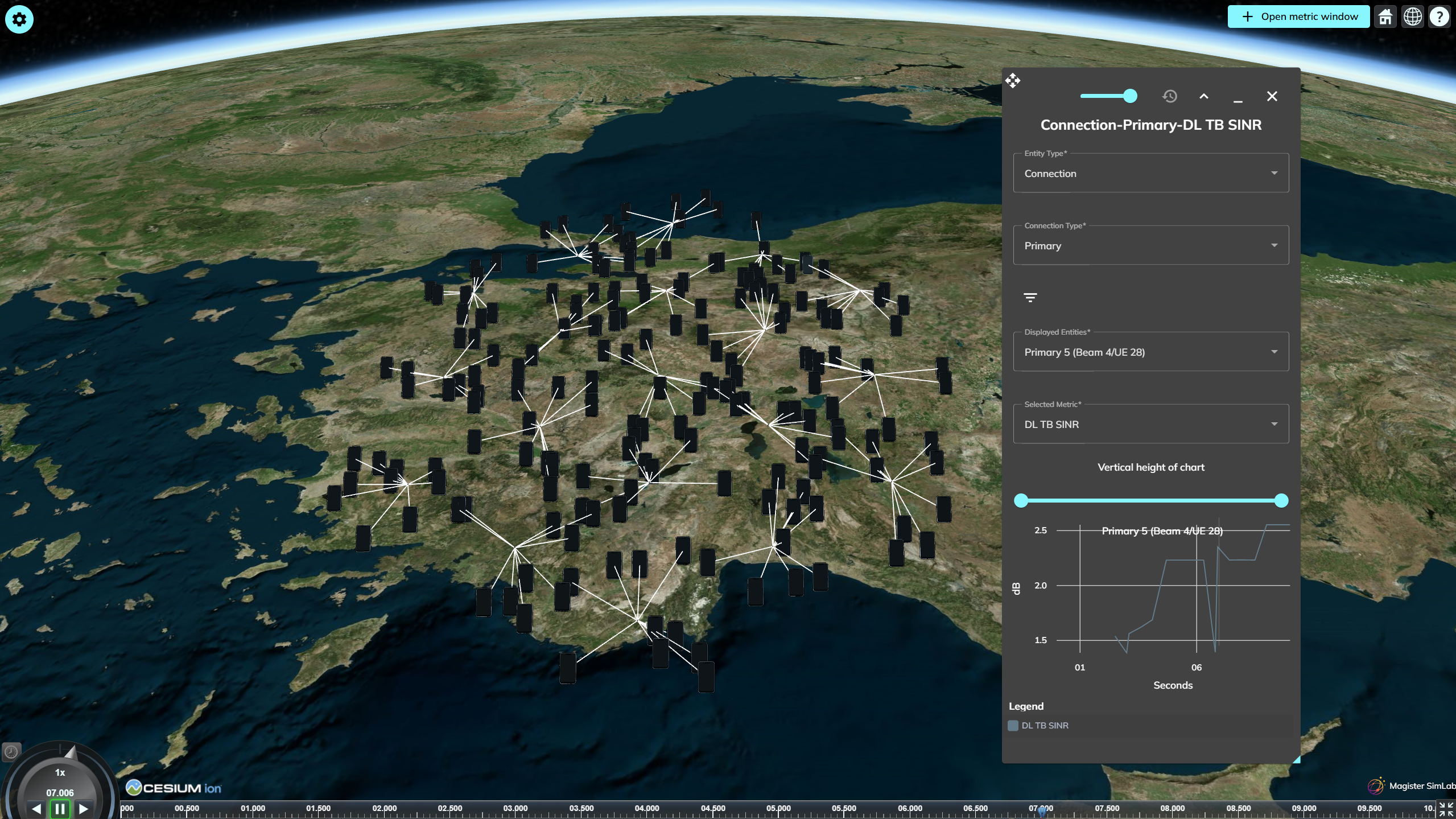The image size is (1456, 819).
Task: Open the settings gear menu
Action: [19, 19]
